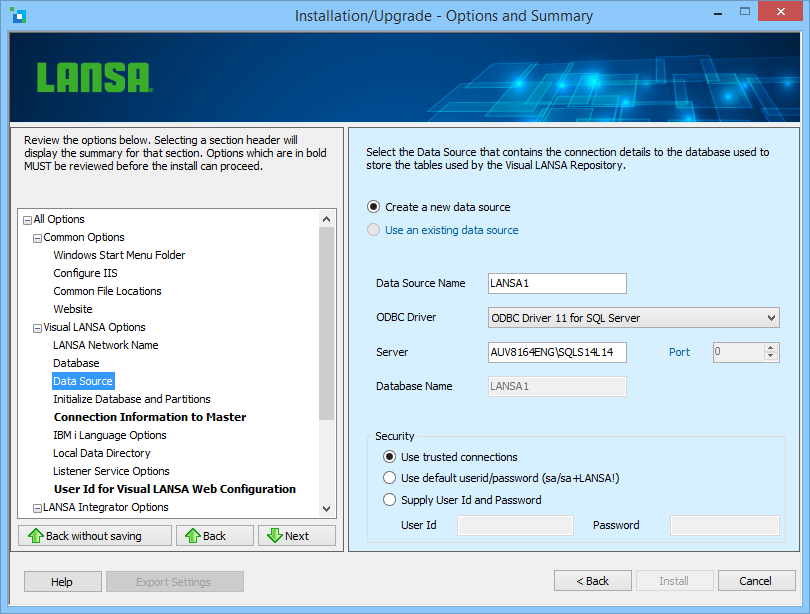Click the Common Options label
The height and width of the screenshot is (614, 810).
coord(84,238)
